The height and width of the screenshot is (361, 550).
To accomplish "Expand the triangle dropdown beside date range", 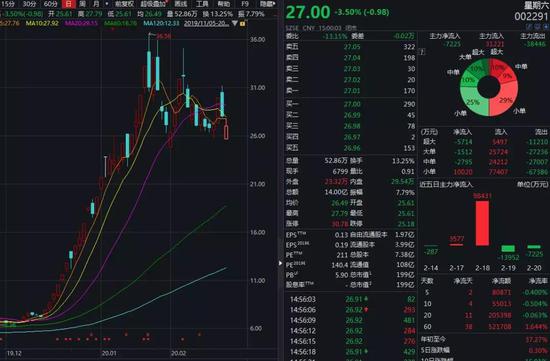I will [x=235, y=23].
